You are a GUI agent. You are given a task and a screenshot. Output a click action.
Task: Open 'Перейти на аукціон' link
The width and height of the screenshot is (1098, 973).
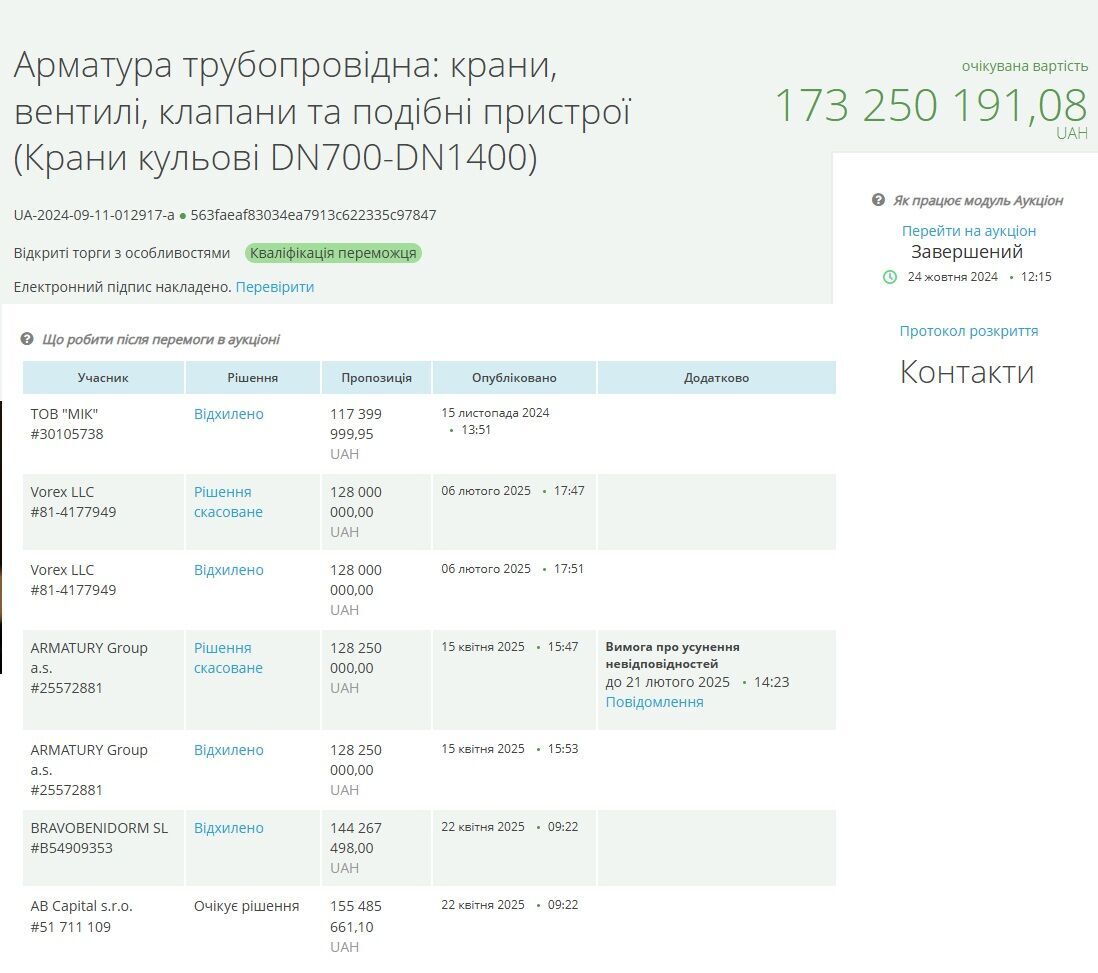[x=968, y=230]
